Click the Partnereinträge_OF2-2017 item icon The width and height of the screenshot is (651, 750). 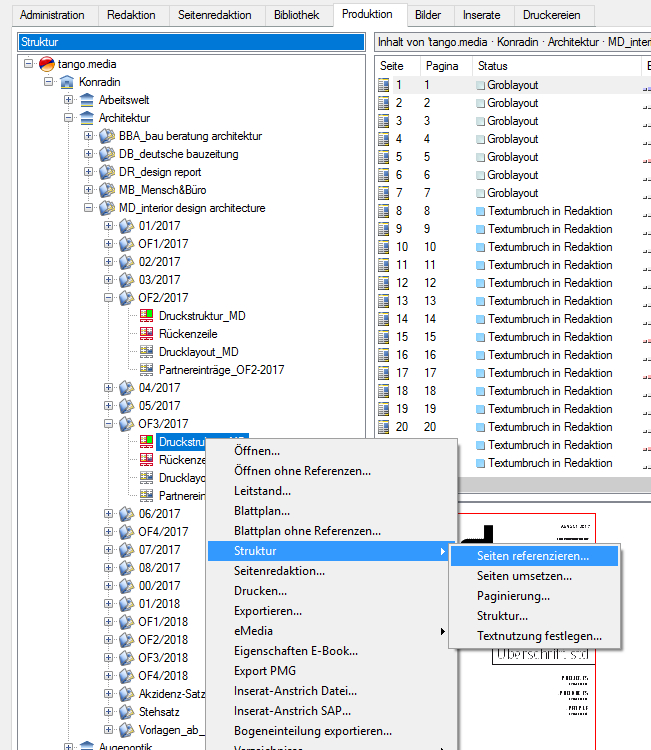point(146,370)
